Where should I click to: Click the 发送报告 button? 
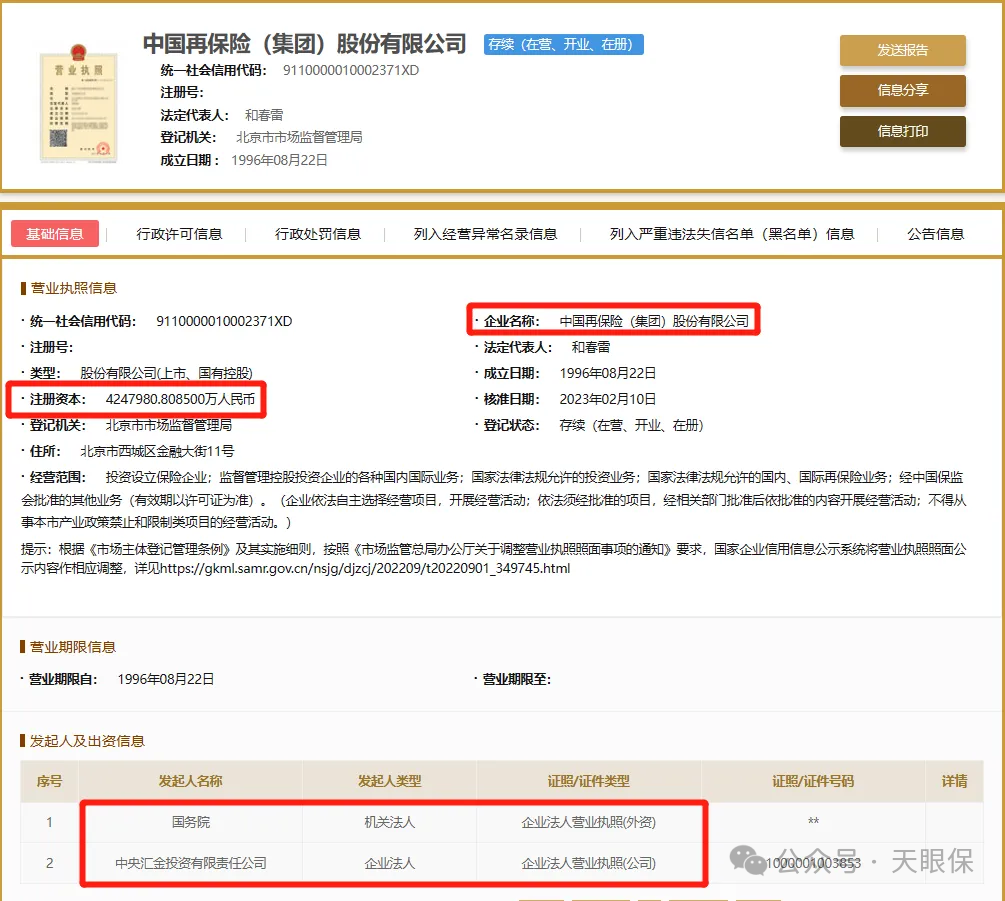point(901,49)
